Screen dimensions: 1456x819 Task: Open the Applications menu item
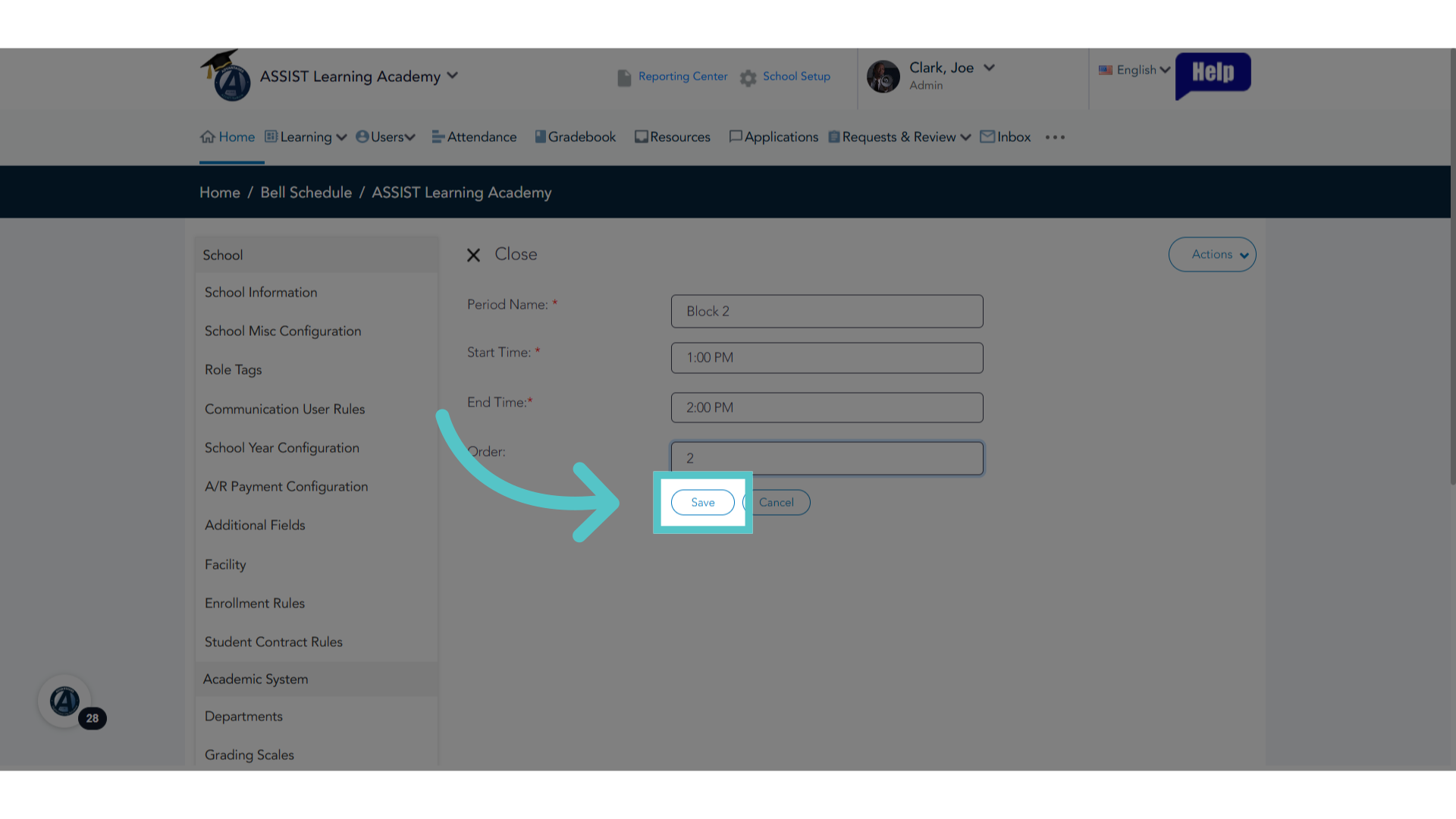[x=773, y=136]
